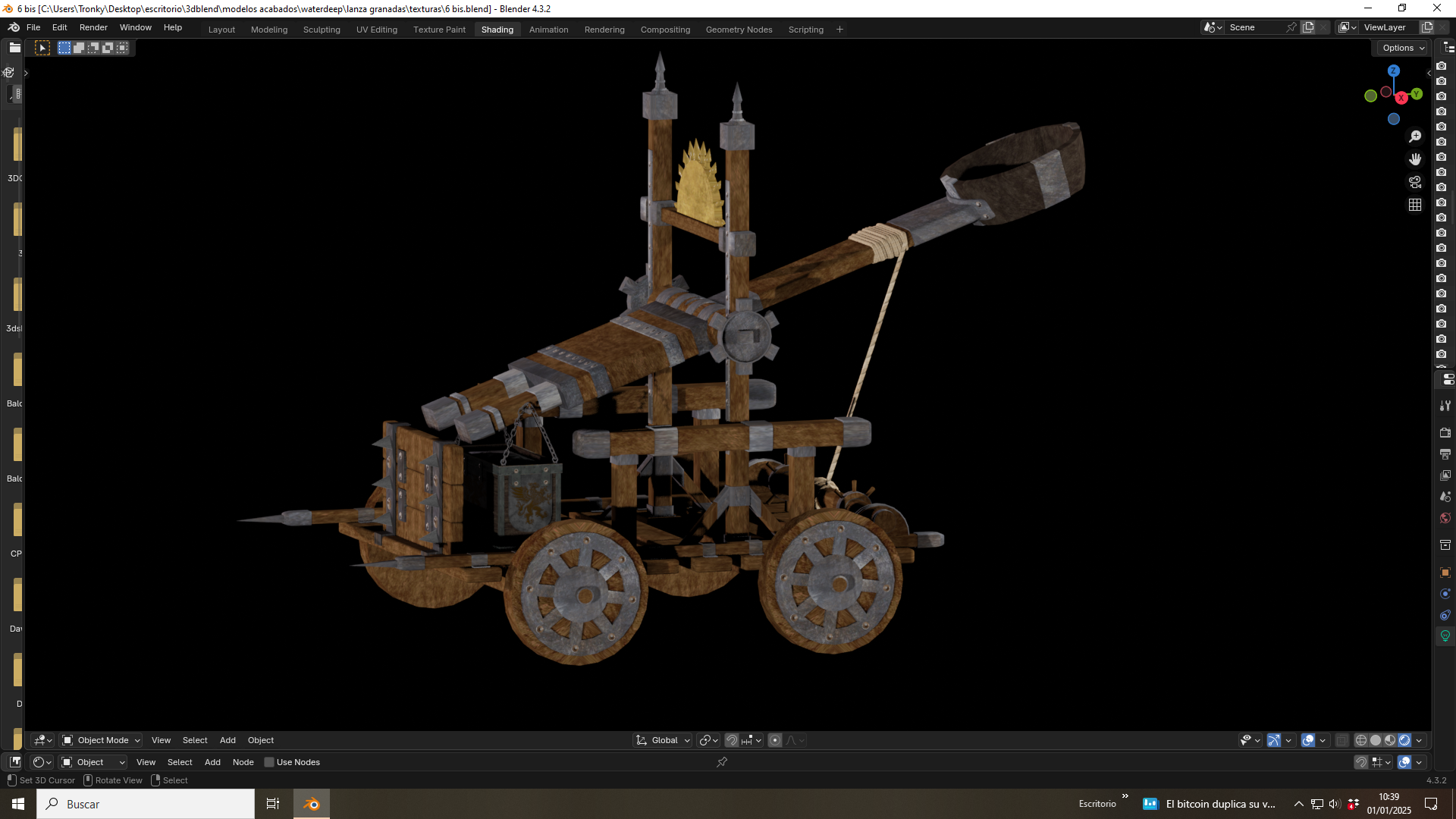Add a new workspace with plus button

(x=839, y=30)
